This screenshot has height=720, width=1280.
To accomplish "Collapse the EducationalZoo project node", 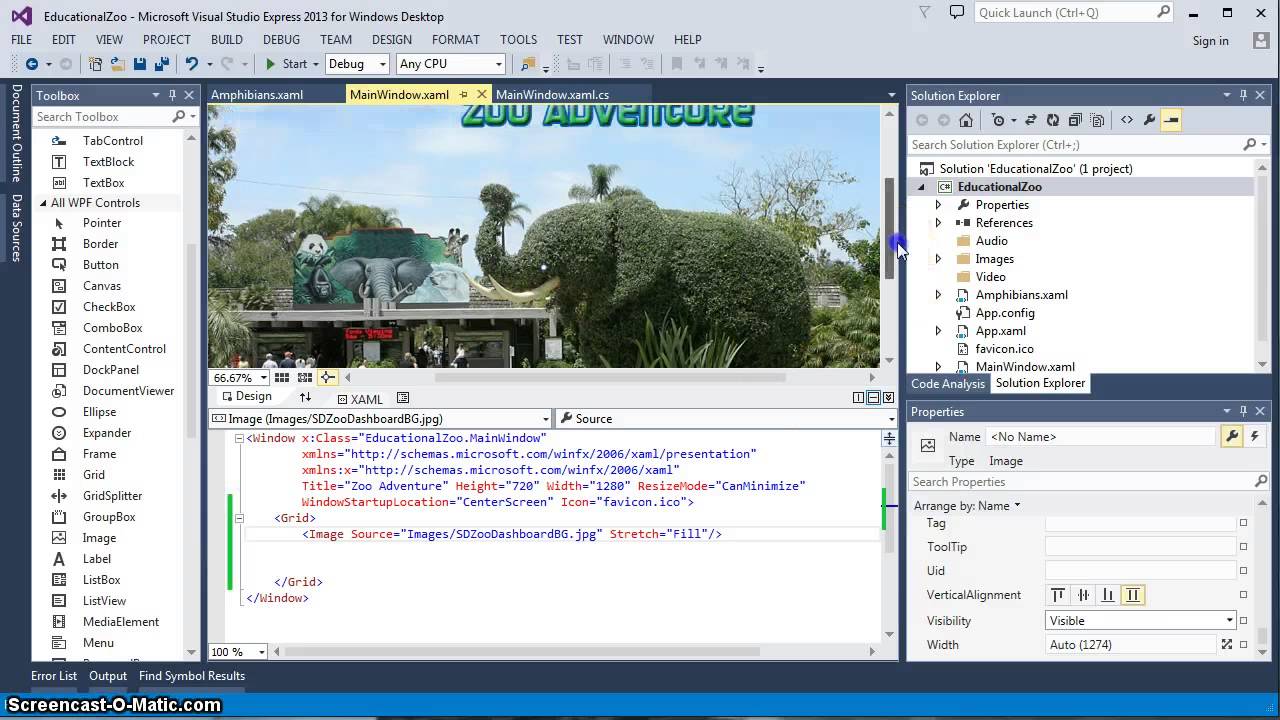I will [921, 187].
